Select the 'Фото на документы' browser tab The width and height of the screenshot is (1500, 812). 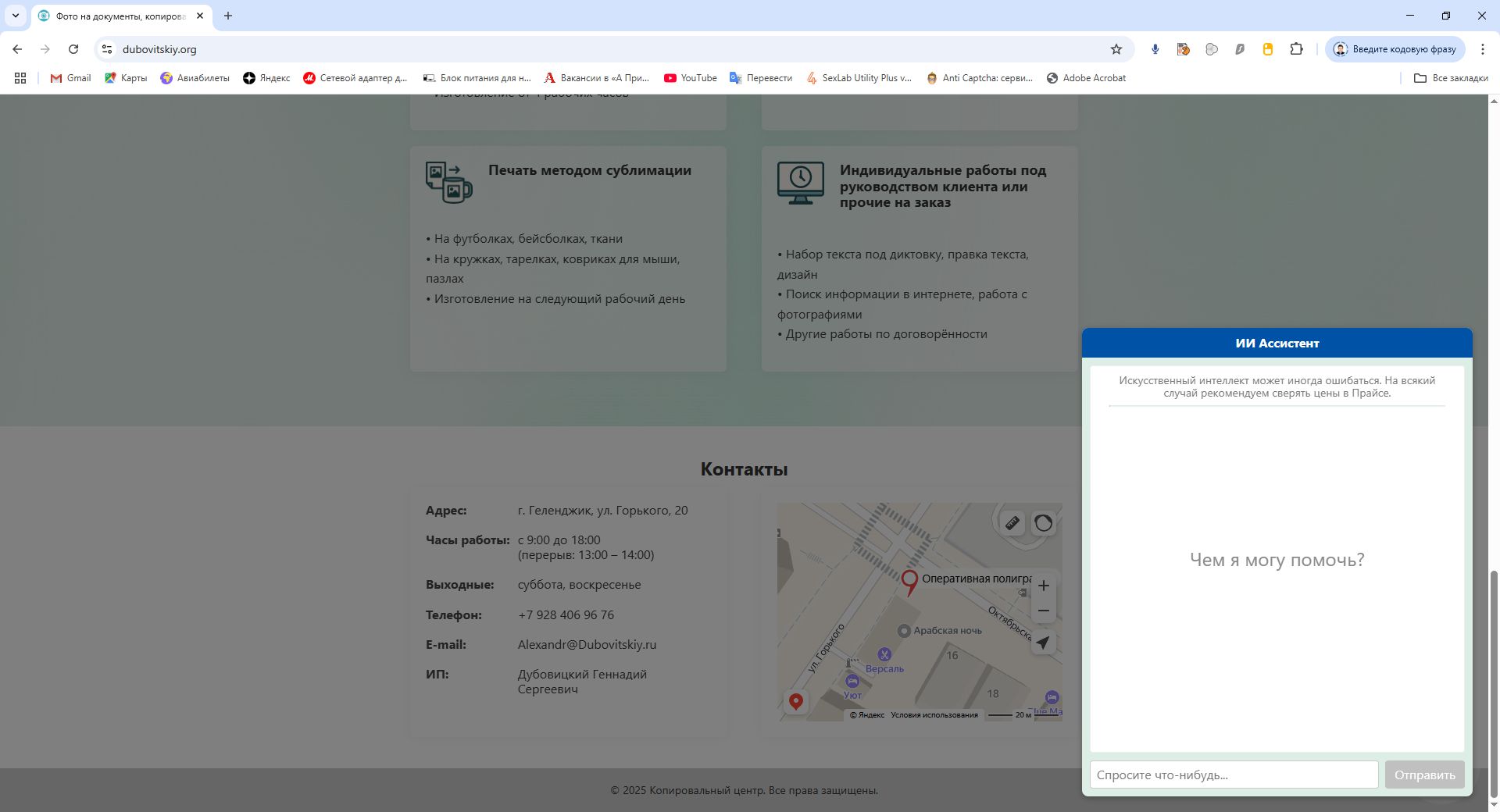tap(121, 16)
